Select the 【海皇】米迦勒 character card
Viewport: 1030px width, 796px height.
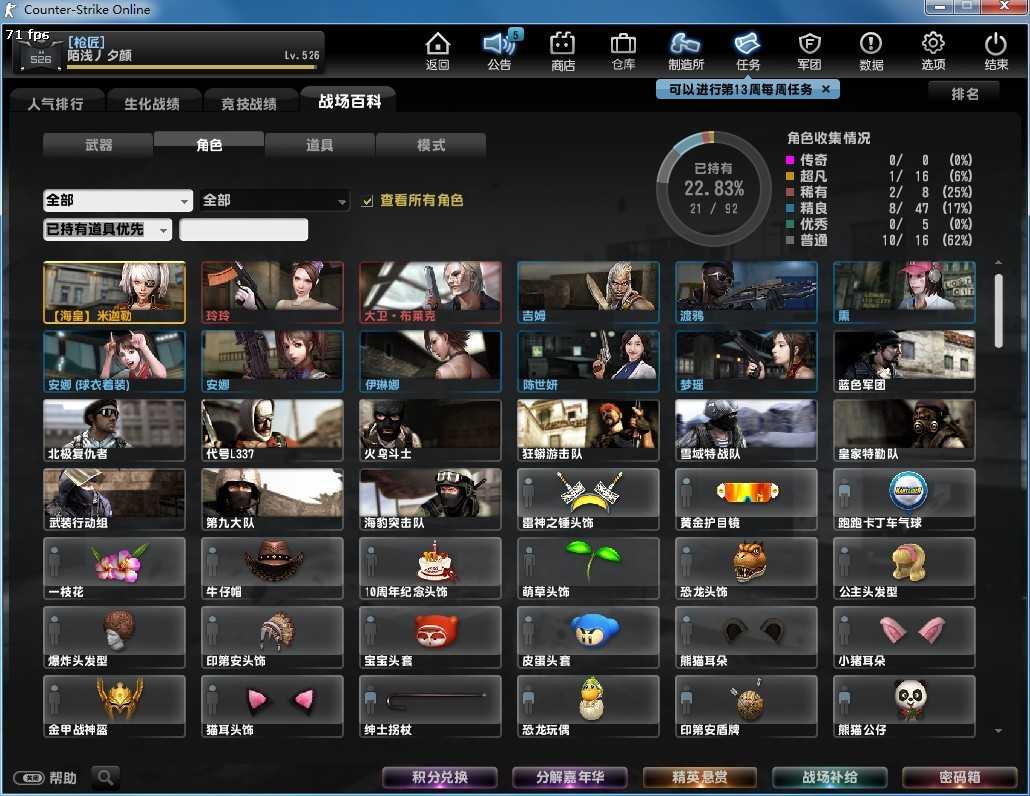114,292
